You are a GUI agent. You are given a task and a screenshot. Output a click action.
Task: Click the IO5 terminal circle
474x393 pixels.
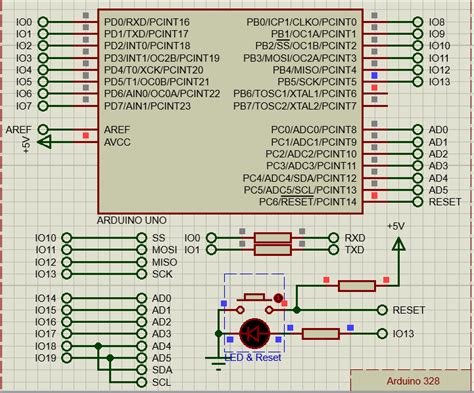pos(43,82)
